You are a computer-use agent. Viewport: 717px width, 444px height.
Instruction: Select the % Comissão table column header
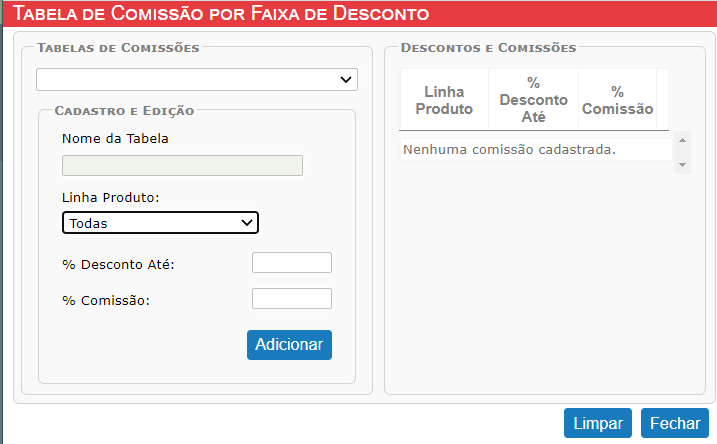click(617, 100)
